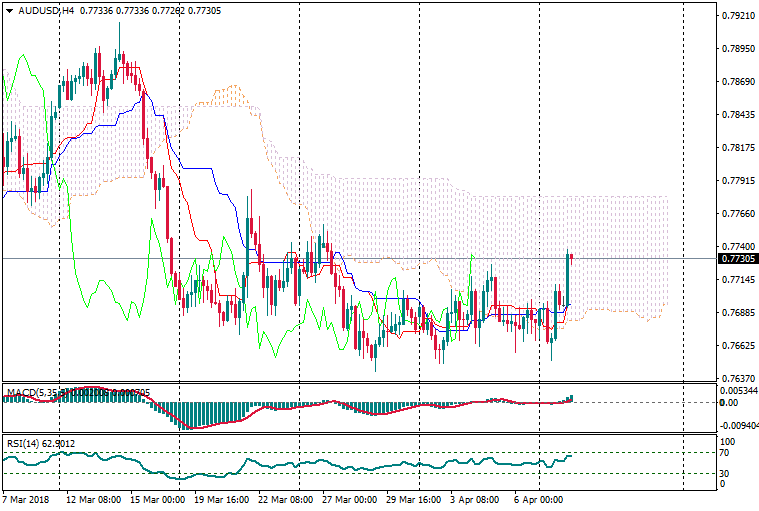759x511 pixels.
Task: Select the 12 Mar 08:00 time label
Action: (93, 499)
